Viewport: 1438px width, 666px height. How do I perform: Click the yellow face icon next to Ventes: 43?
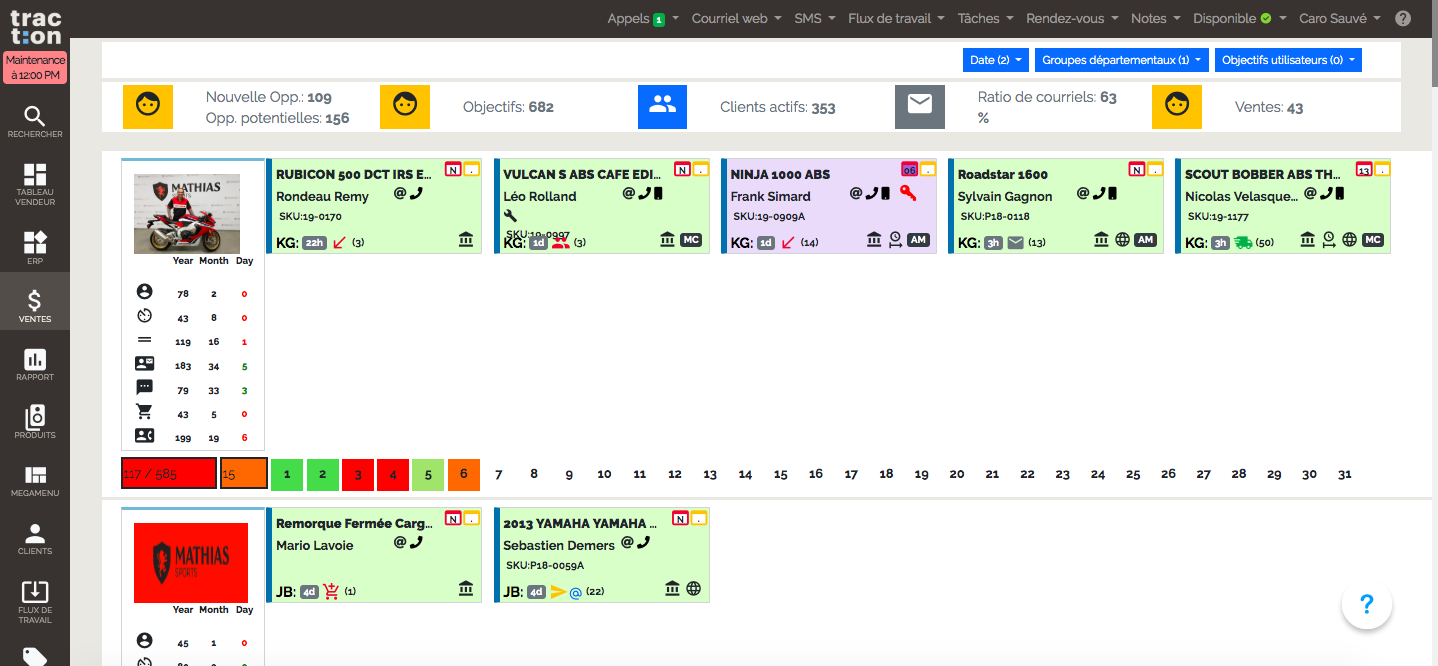[1177, 107]
